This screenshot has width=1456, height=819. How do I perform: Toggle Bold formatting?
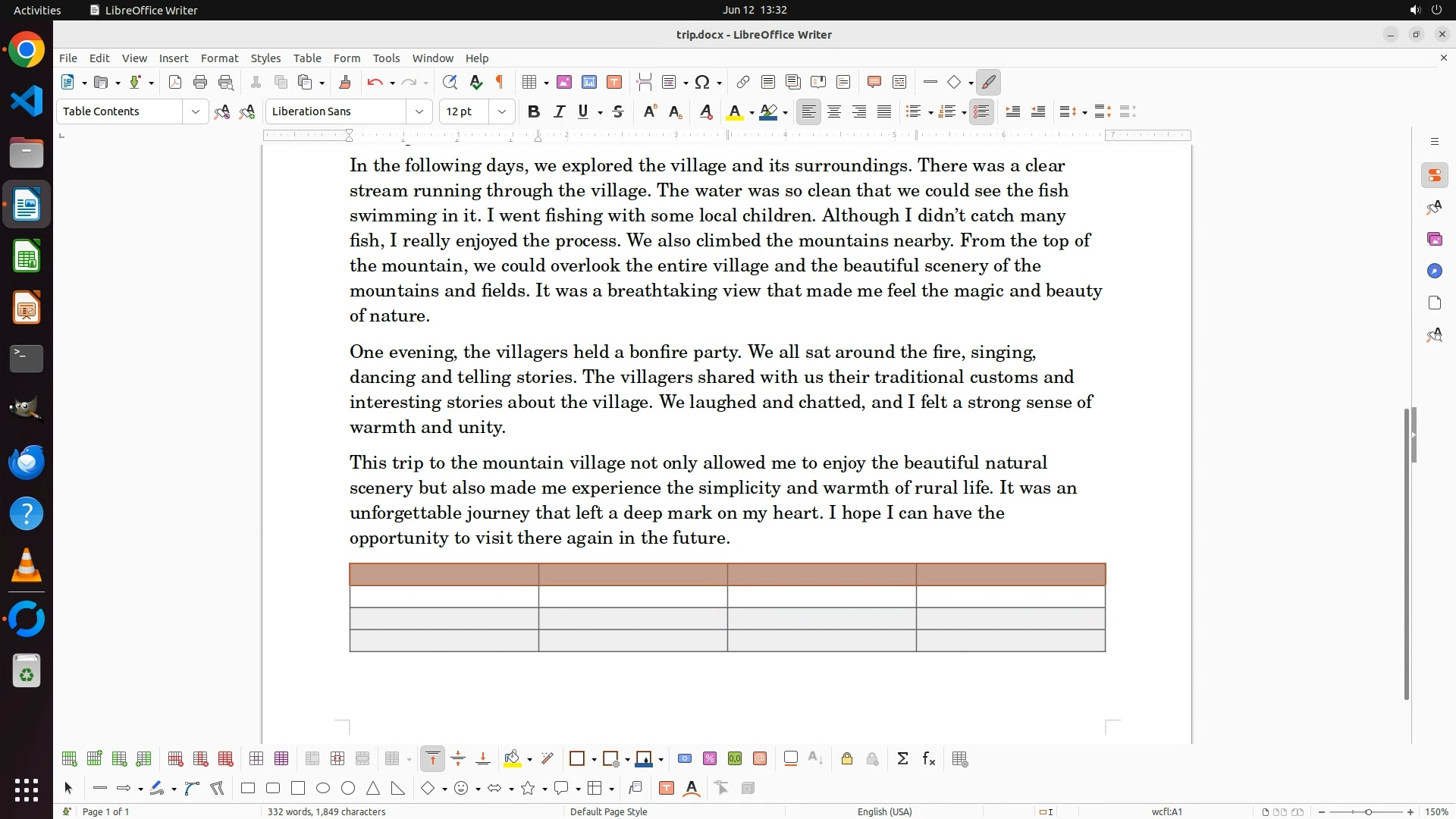point(534,111)
